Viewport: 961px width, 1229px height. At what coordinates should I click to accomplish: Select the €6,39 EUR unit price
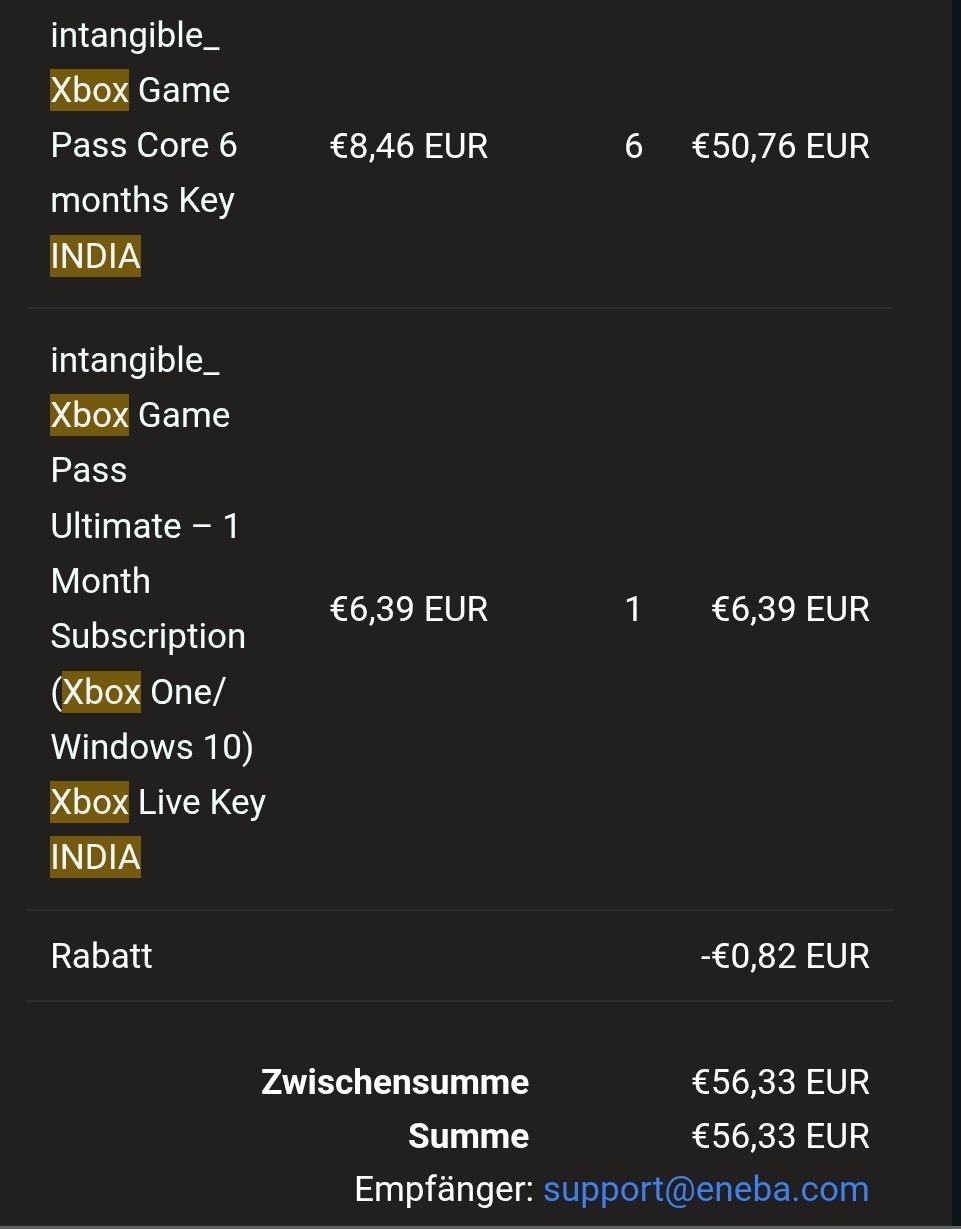coord(409,609)
